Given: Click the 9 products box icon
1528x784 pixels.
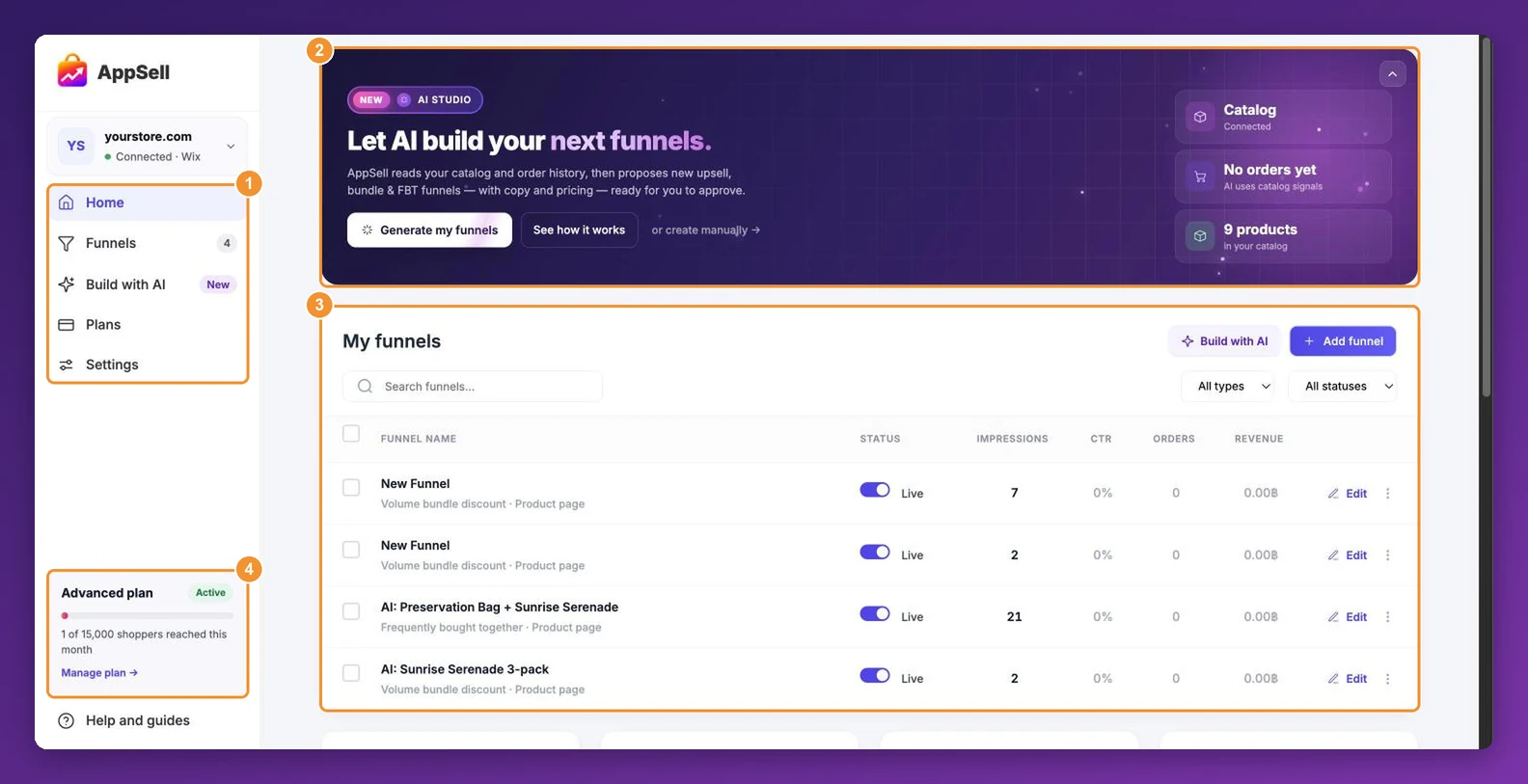Looking at the screenshot, I should pos(1200,236).
